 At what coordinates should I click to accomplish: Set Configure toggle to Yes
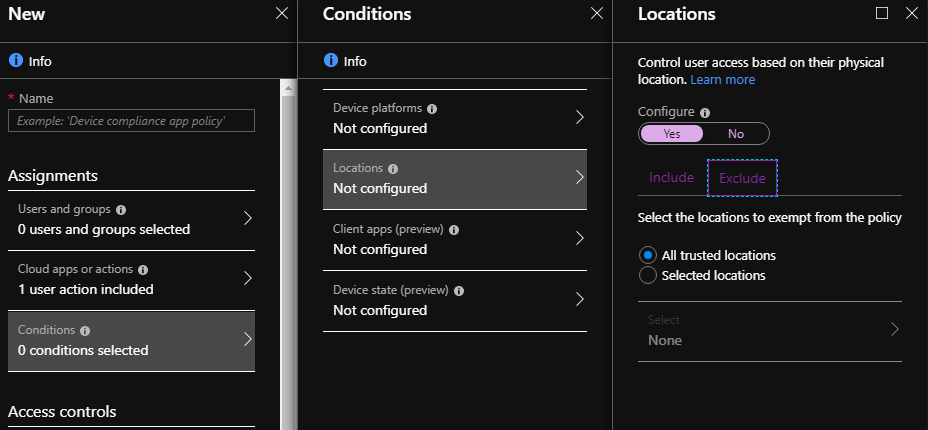point(671,134)
